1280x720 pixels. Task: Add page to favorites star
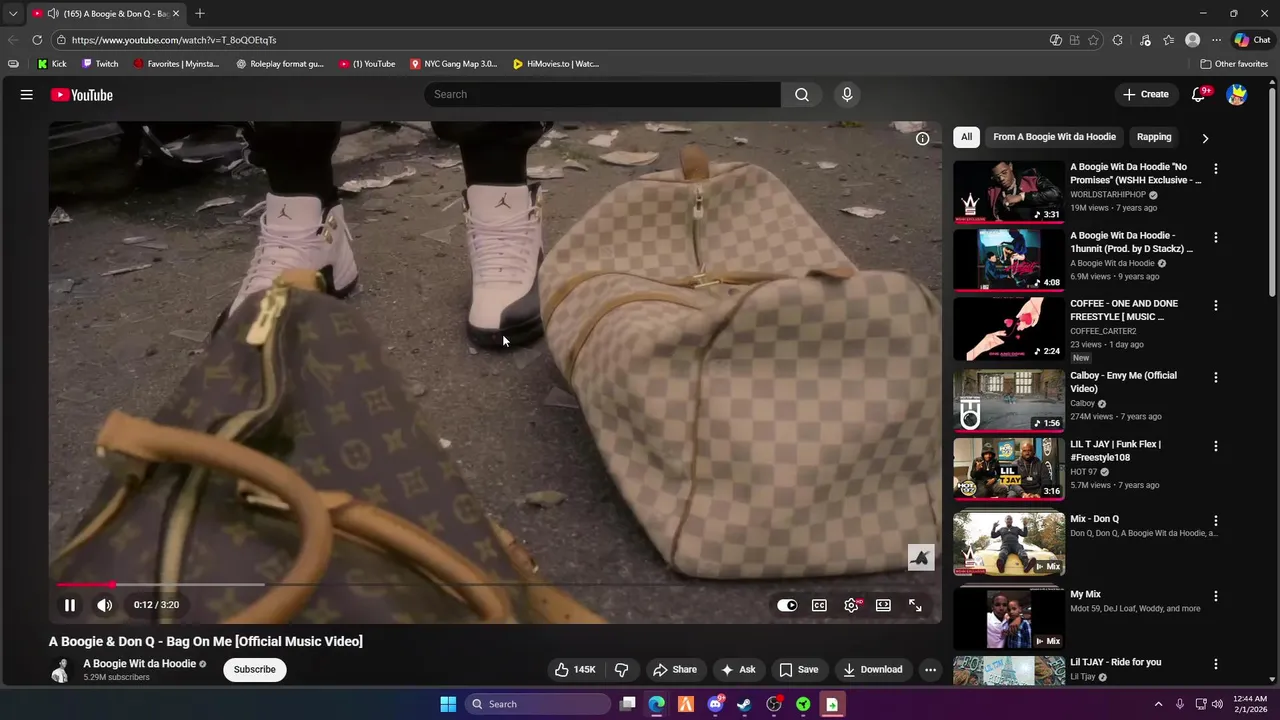click(1093, 40)
